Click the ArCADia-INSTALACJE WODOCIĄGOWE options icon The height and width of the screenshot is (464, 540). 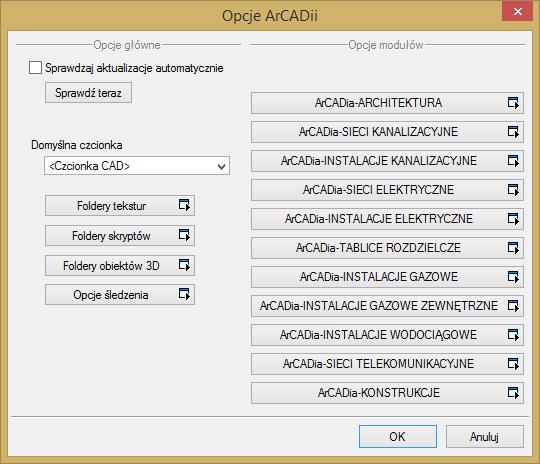pyautogui.click(x=513, y=334)
